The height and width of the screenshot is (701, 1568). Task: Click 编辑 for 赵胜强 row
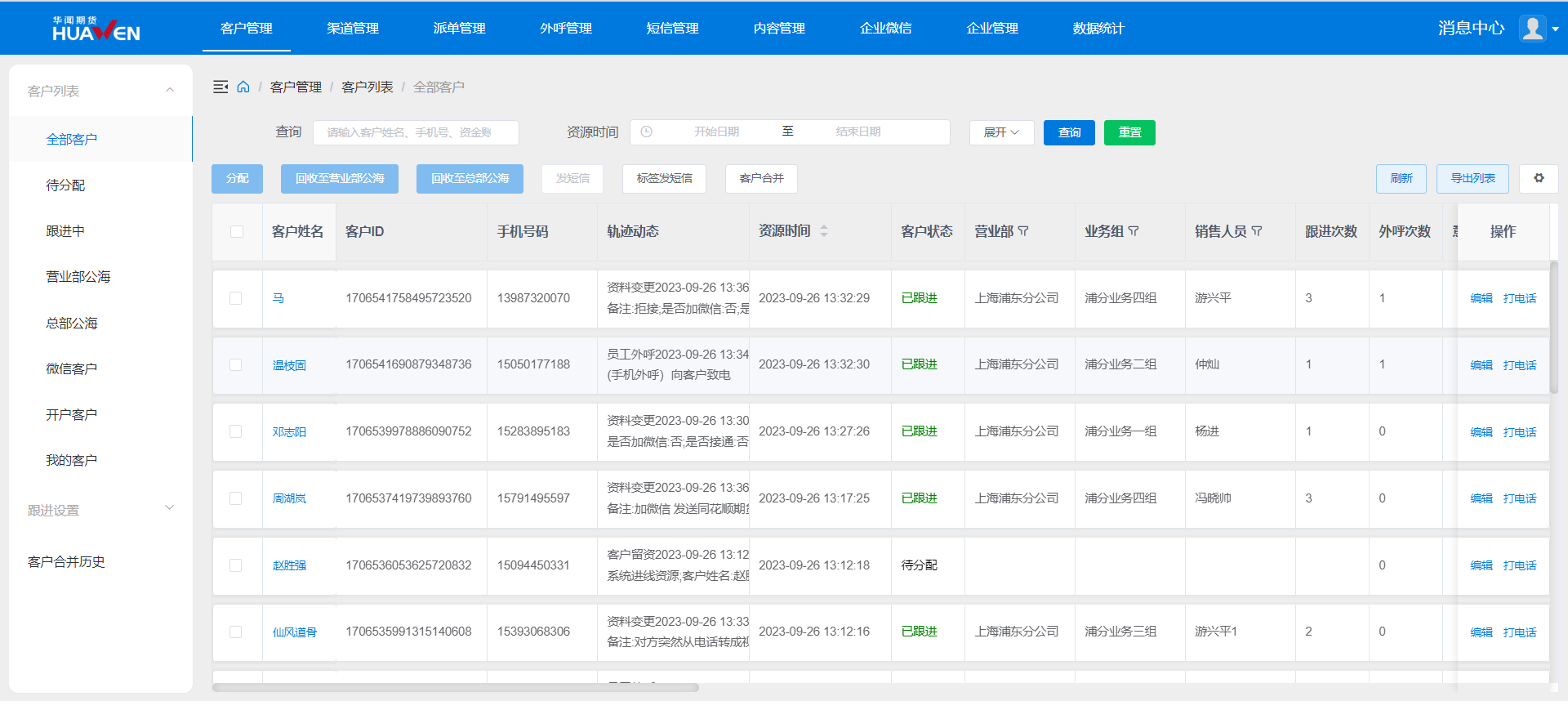click(x=1481, y=565)
